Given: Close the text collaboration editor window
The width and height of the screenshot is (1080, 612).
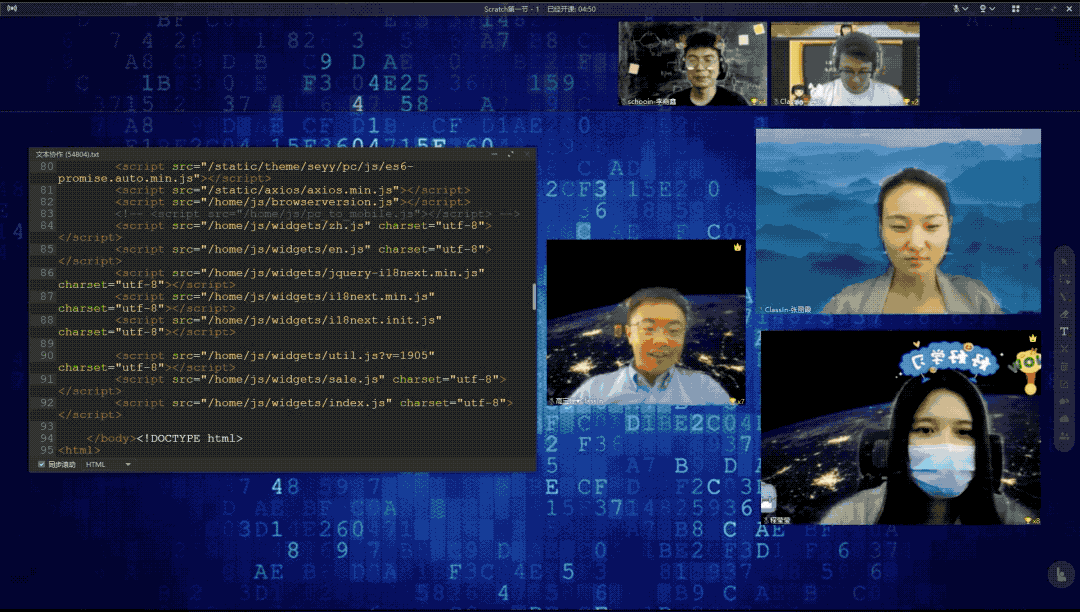Looking at the screenshot, I should pos(527,154).
